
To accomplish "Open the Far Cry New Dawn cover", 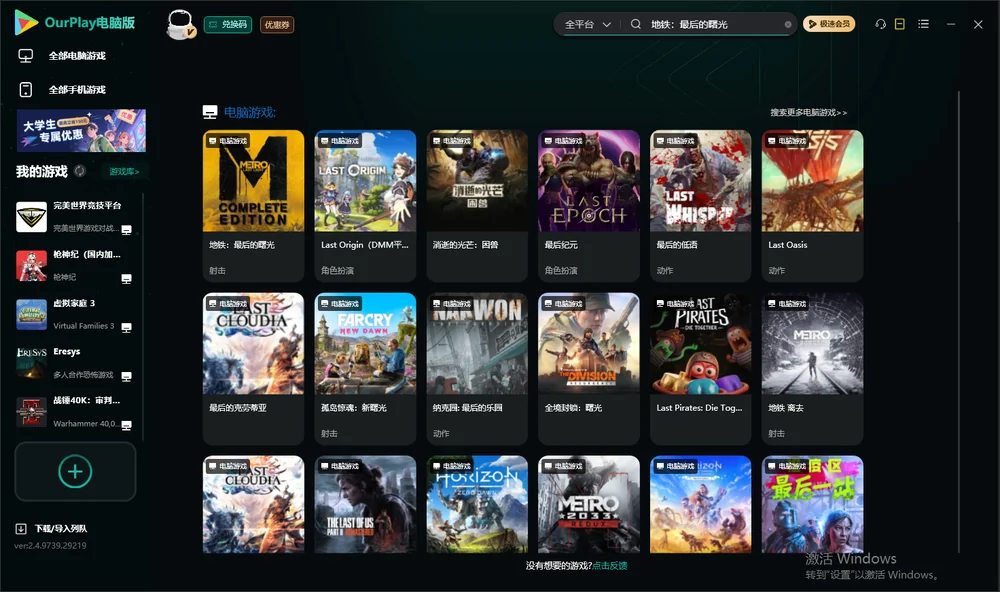I will [x=365, y=344].
